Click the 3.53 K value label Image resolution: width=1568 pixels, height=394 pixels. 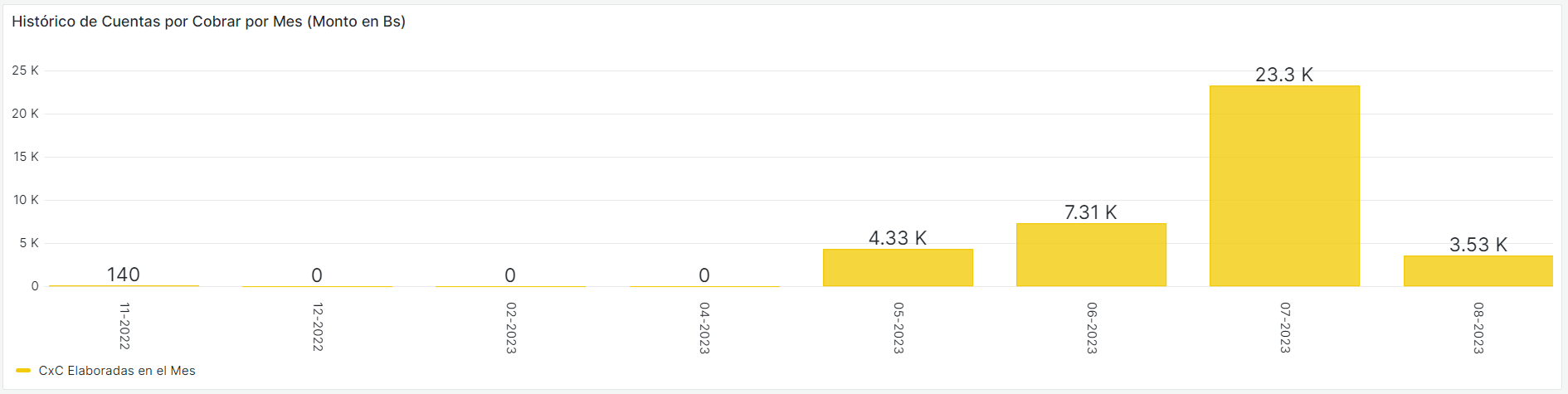pos(1478,245)
